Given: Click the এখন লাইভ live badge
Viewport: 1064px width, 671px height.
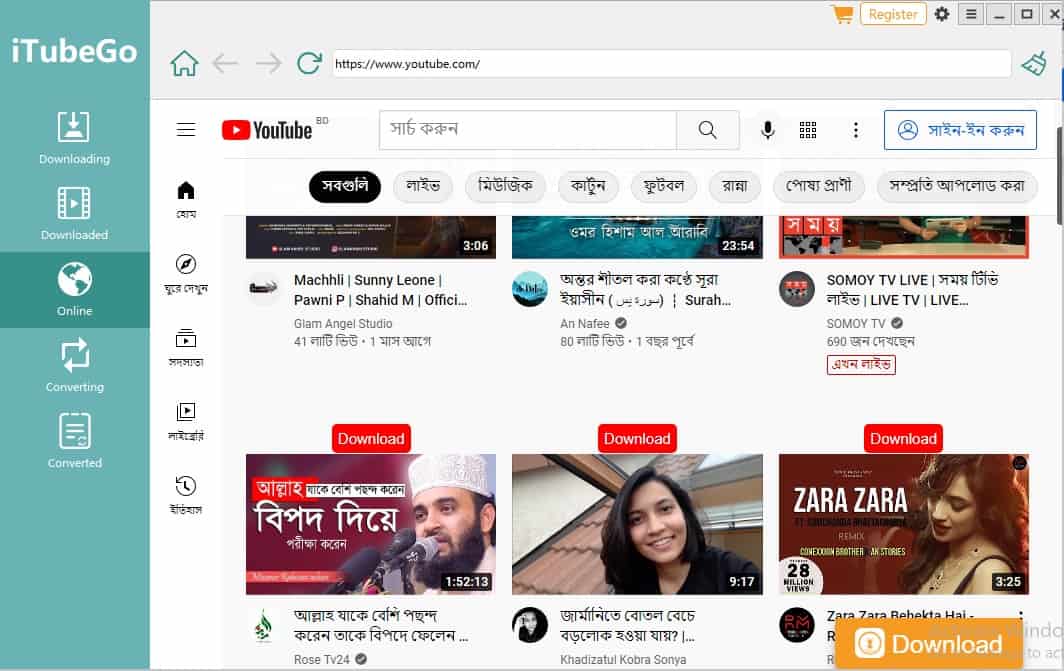Looking at the screenshot, I should click(861, 364).
